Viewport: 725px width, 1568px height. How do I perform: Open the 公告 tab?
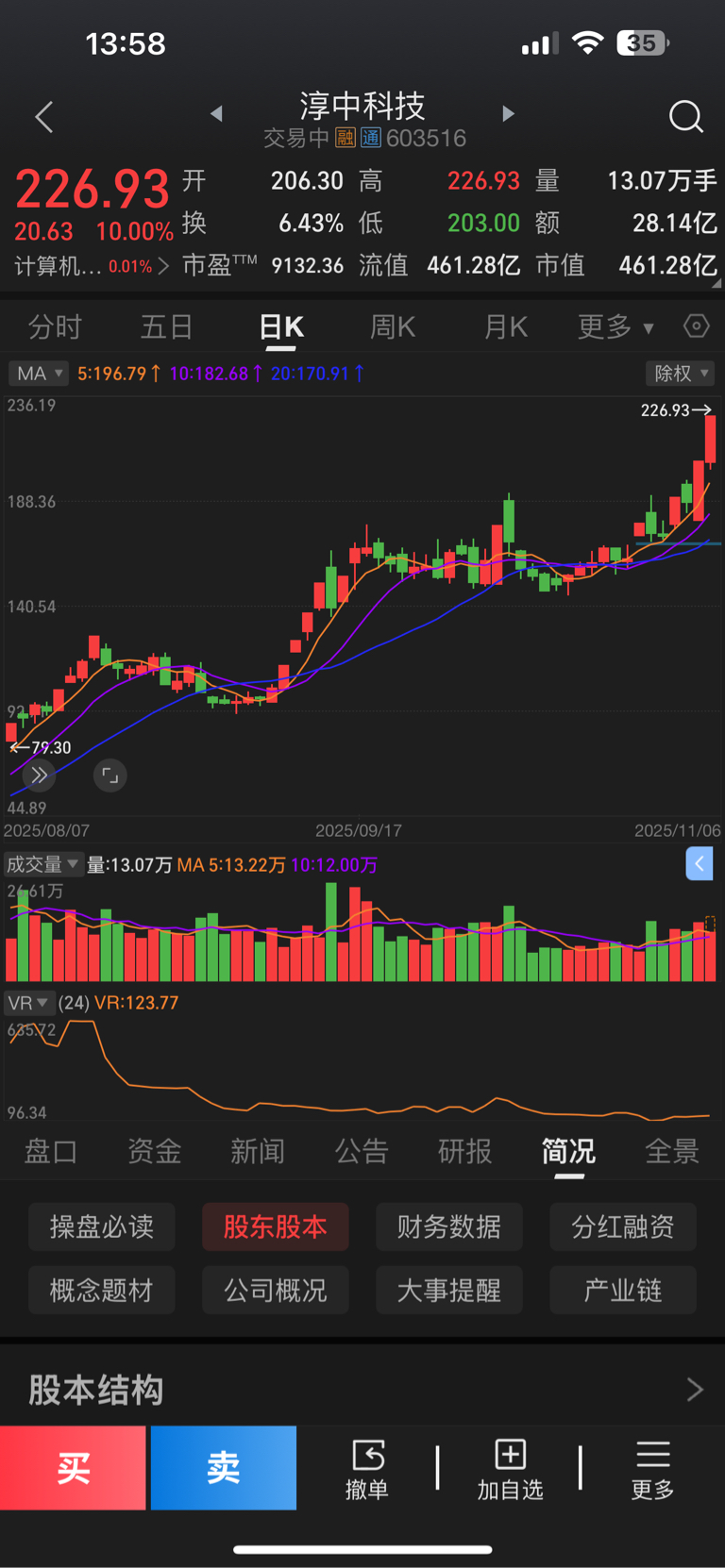coord(362,1151)
